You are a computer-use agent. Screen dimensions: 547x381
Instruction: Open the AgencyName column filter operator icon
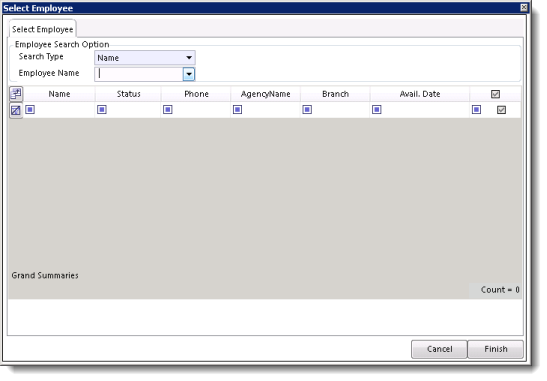point(238,110)
